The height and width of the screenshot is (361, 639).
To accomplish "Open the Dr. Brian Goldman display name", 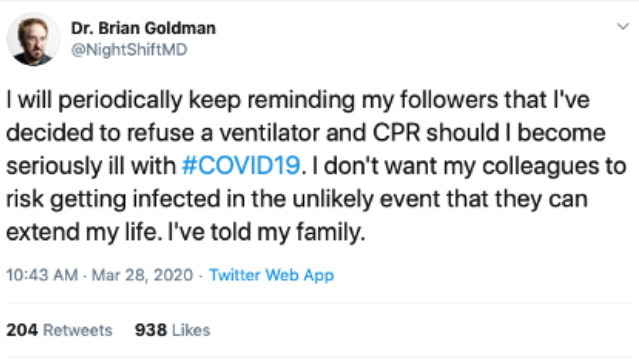I will 143,28.
